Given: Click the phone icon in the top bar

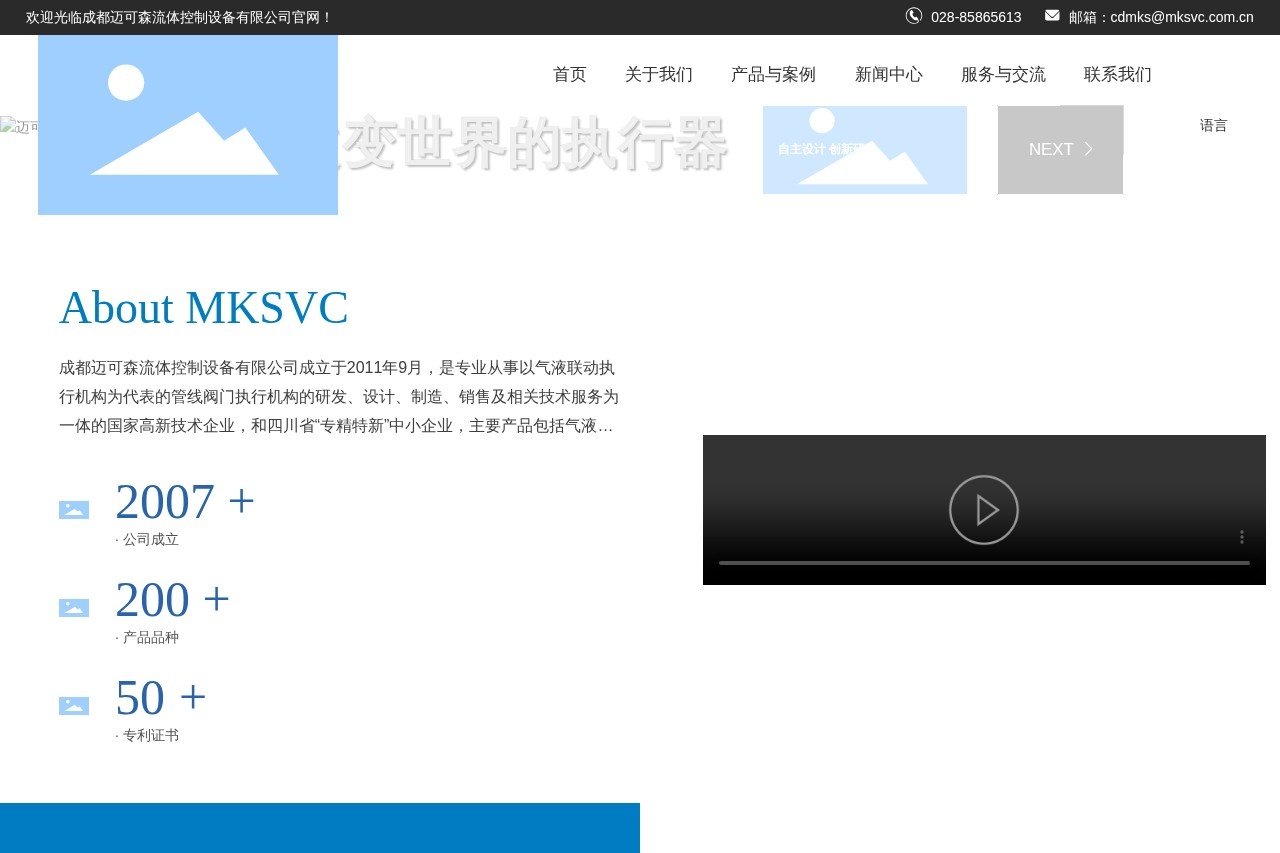Looking at the screenshot, I should pos(913,16).
